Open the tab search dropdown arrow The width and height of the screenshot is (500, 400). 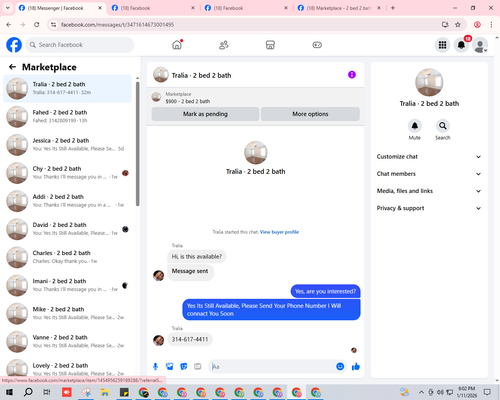[7, 8]
